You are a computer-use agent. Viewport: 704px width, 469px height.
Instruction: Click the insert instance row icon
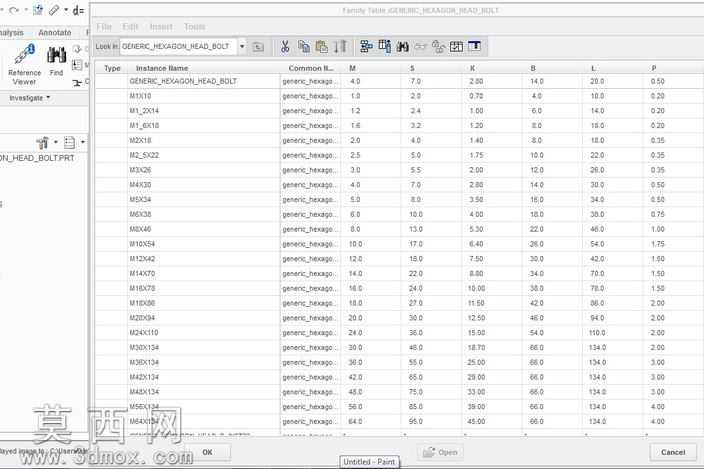pos(366,47)
